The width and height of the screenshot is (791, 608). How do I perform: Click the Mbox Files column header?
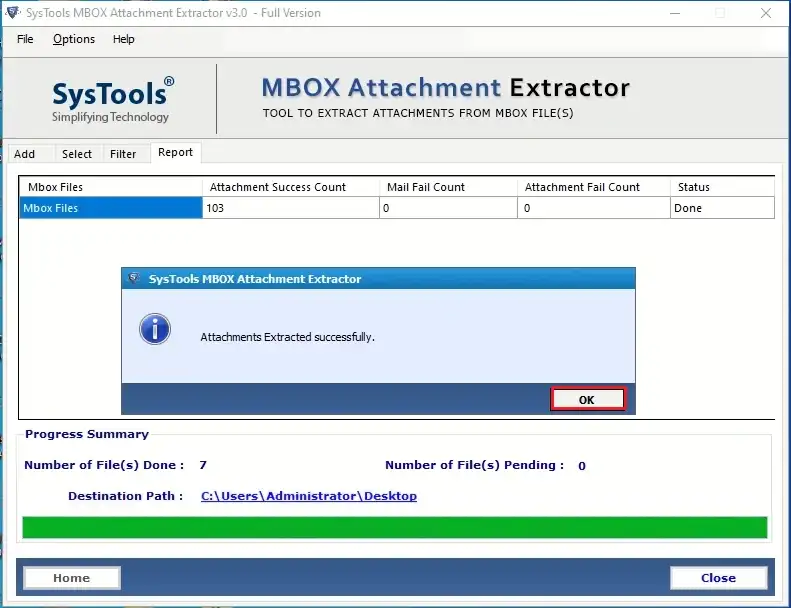(111, 187)
